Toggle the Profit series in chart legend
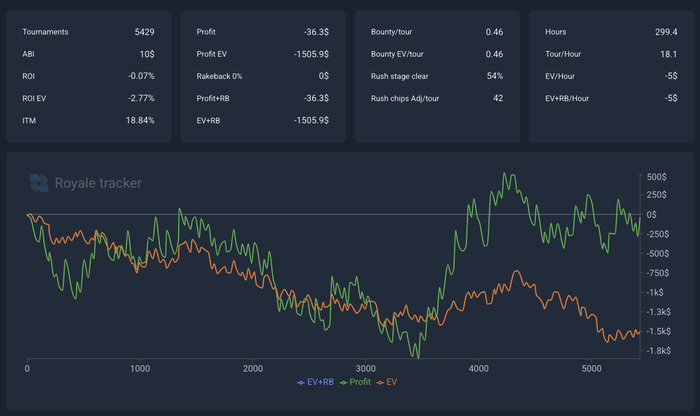Image resolution: width=700 pixels, height=416 pixels. click(x=355, y=382)
